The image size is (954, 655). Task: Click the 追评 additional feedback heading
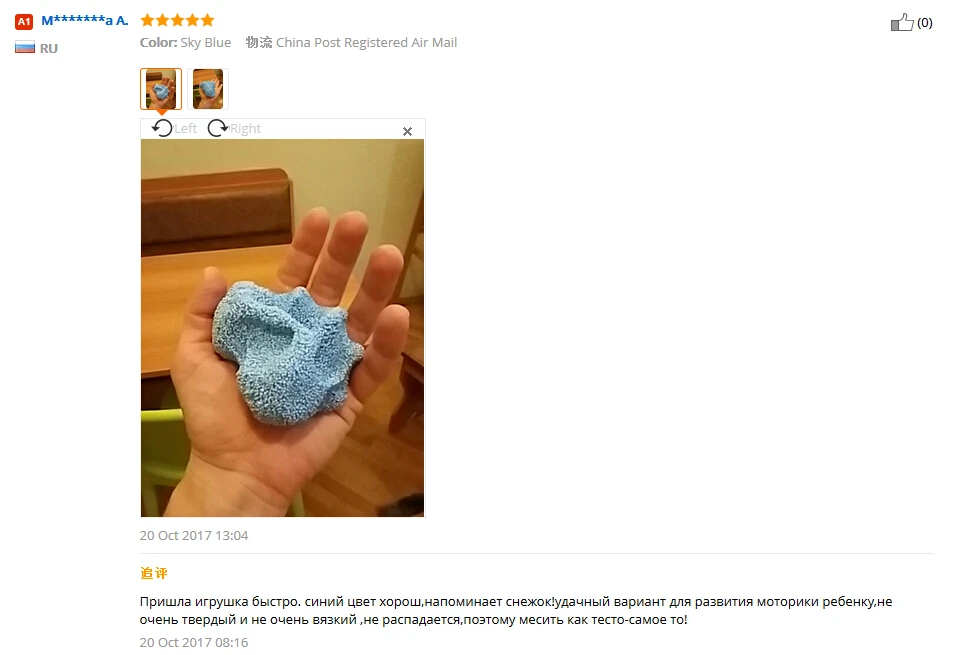153,573
